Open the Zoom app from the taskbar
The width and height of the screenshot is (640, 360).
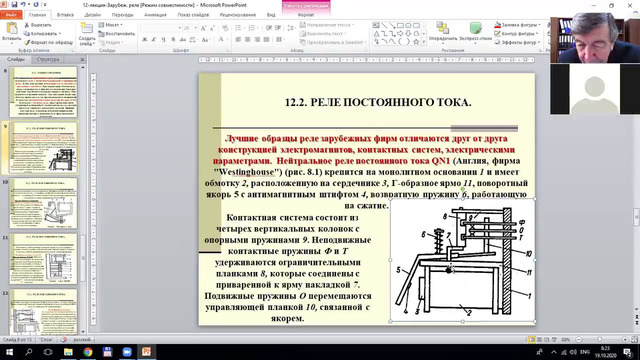(127, 352)
